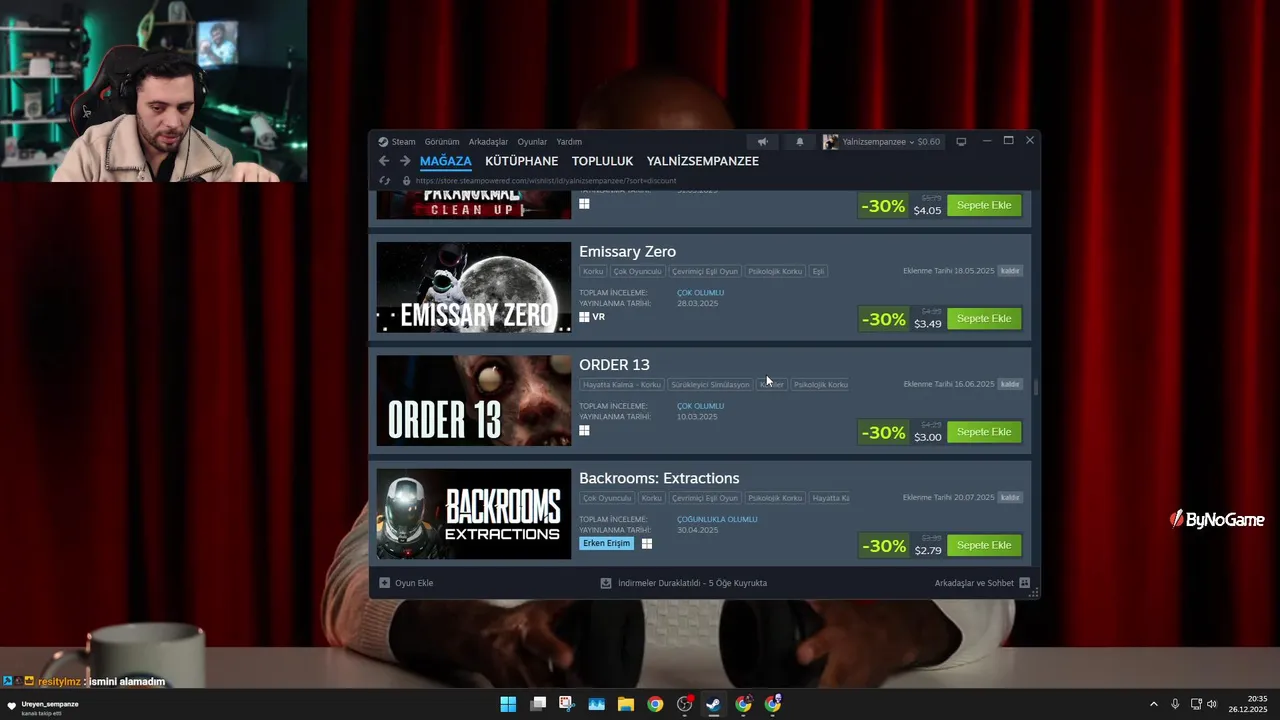This screenshot has height=720, width=1280.
Task: Click the microphone tray icon
Action: [1175, 704]
